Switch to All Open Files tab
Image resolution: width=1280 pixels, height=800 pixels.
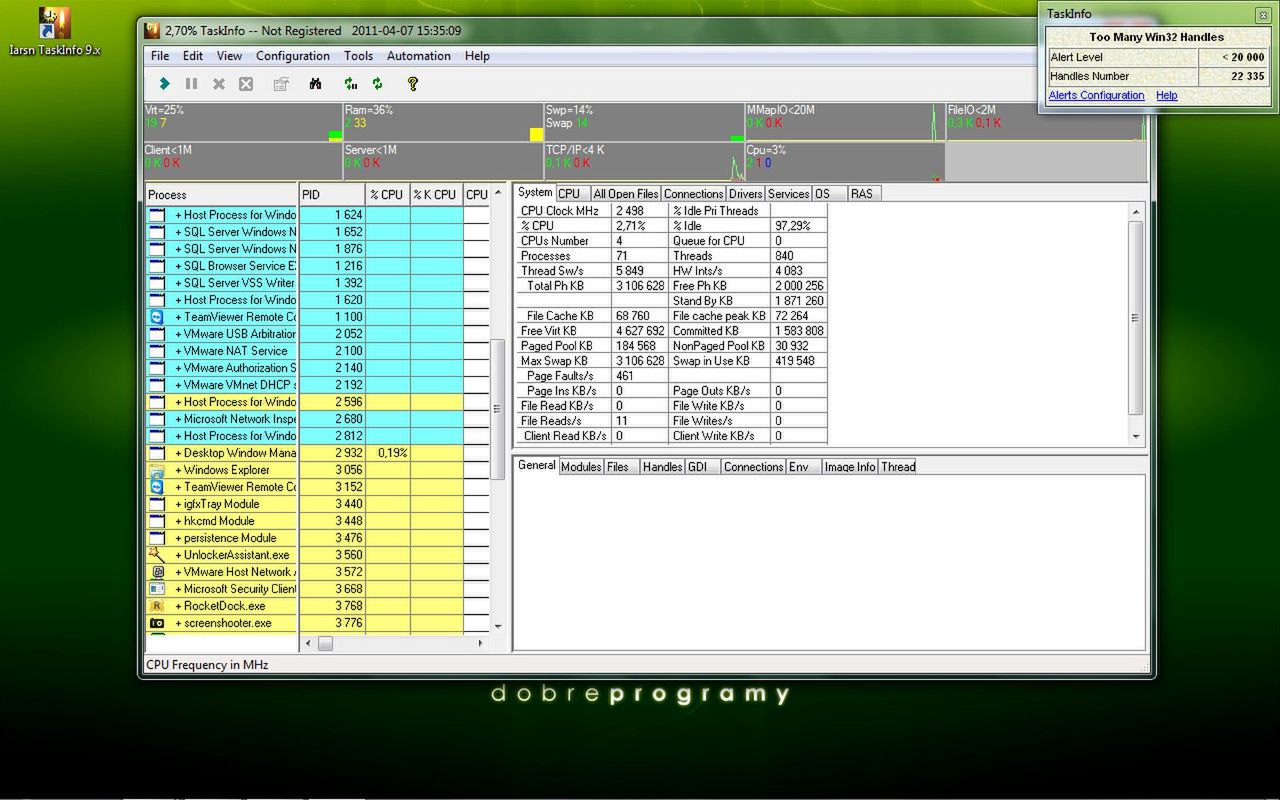[x=626, y=194]
